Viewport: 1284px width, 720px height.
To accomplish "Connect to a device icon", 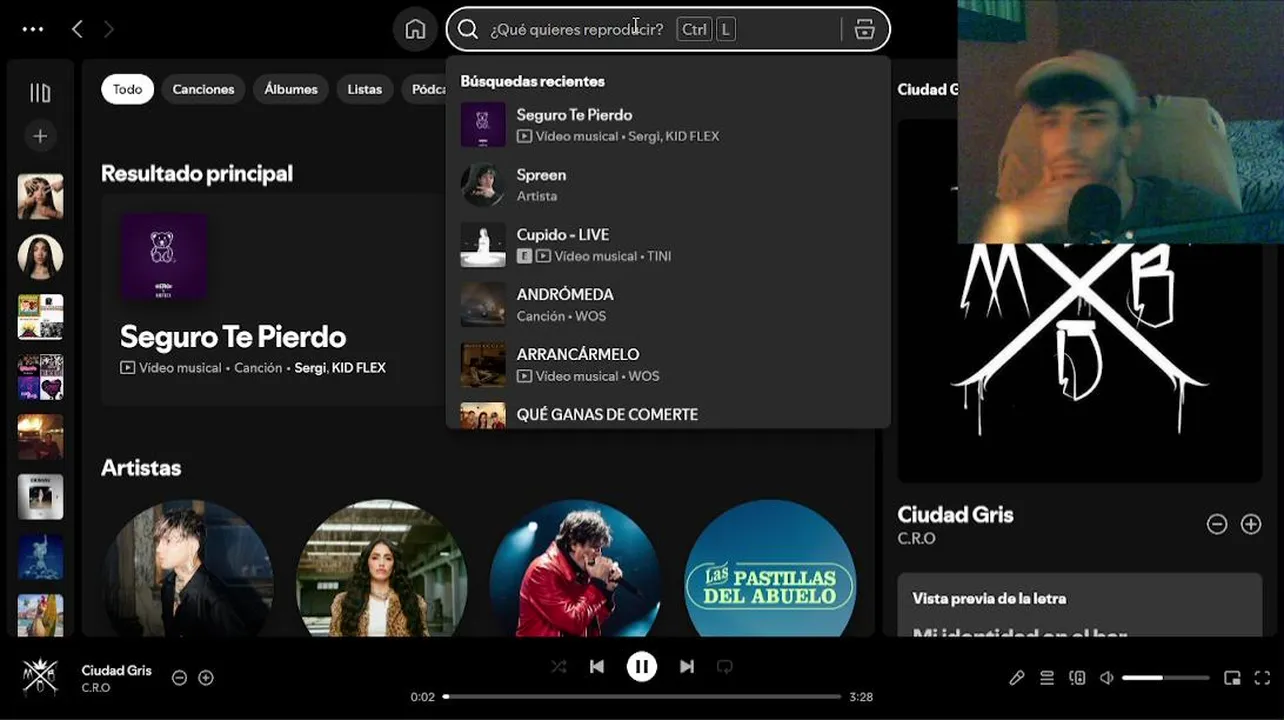I will tap(1077, 677).
